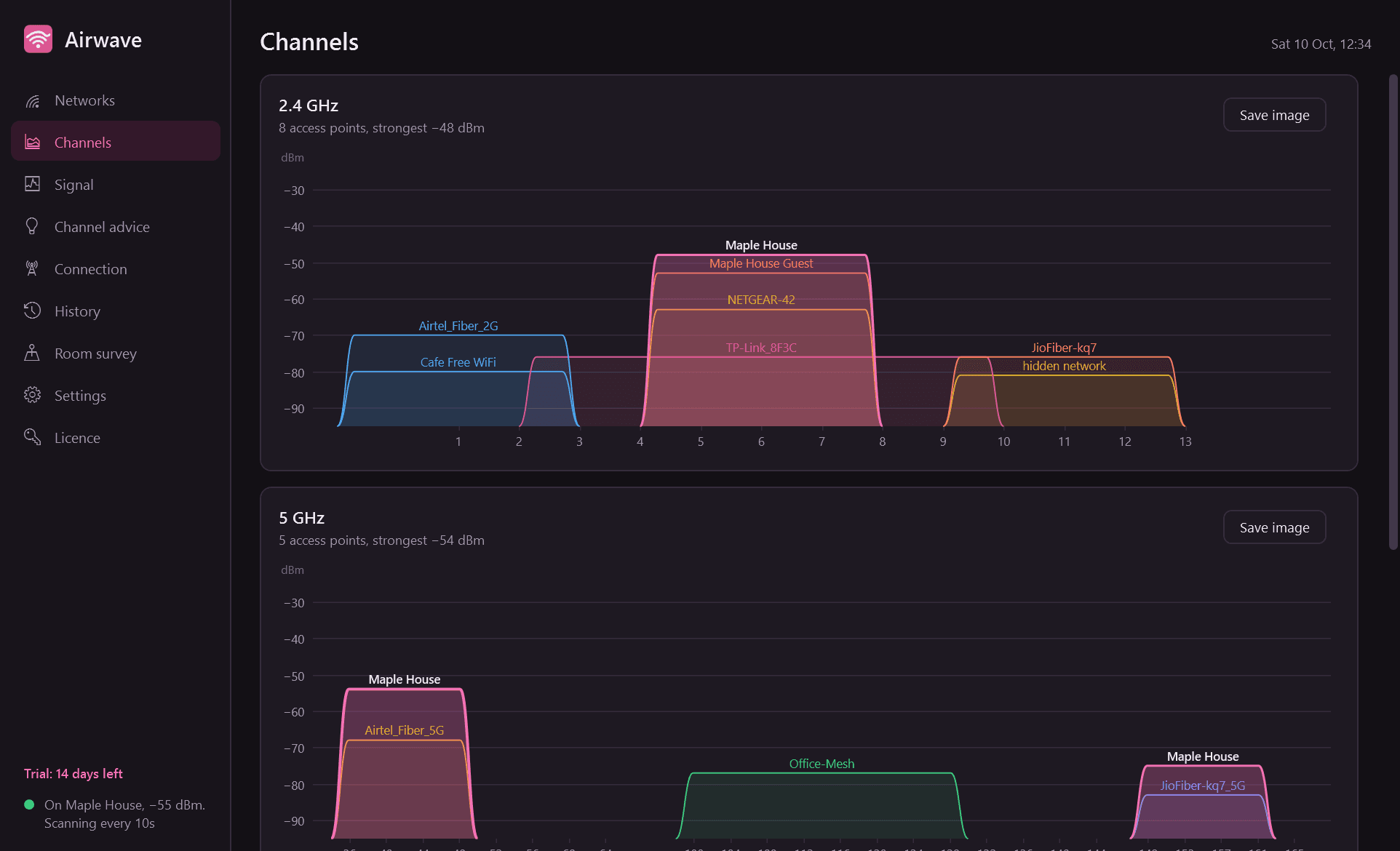This screenshot has height=851, width=1400.
Task: Select Airtel_Fiber_2G label in 2.4 GHz chart
Action: pyautogui.click(x=458, y=326)
